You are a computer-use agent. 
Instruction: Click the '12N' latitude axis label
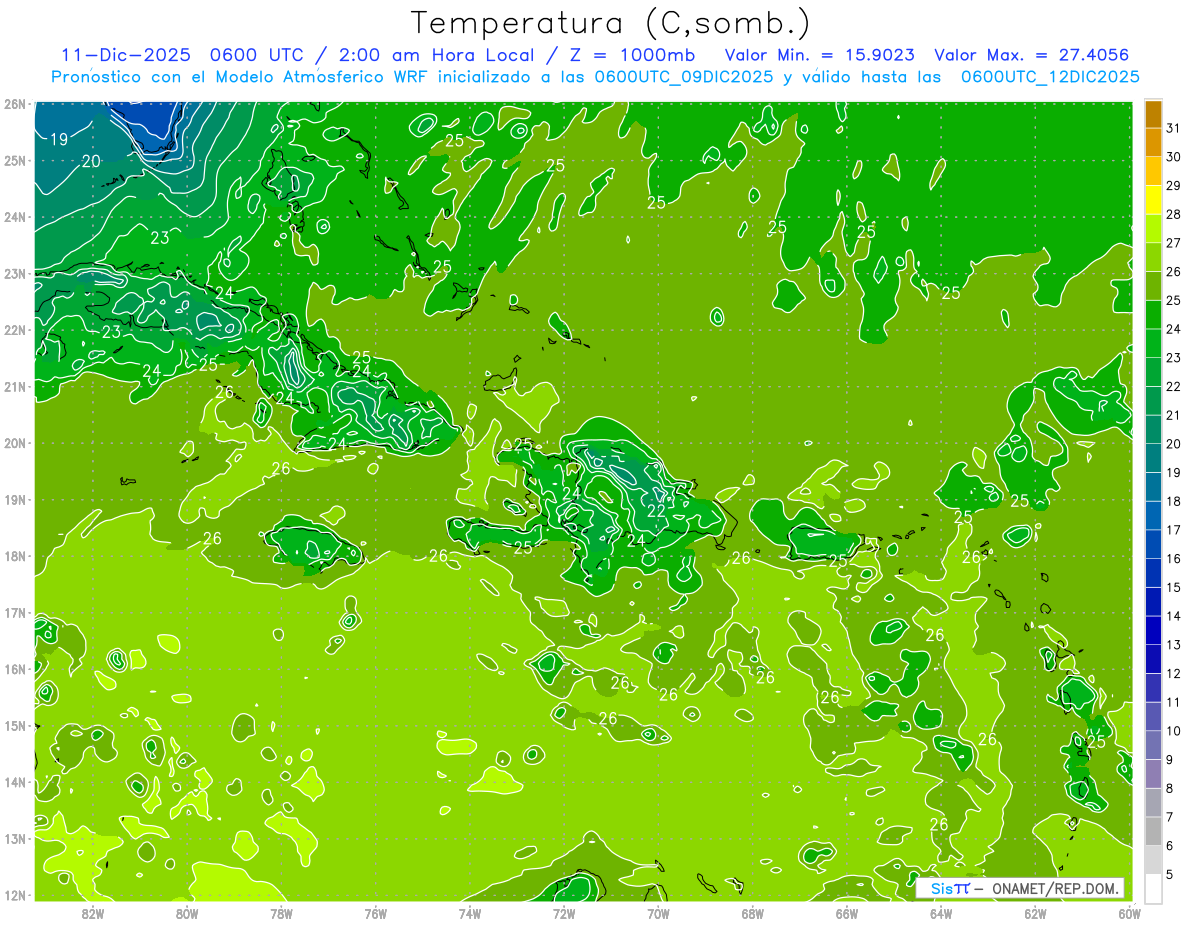pos(14,895)
